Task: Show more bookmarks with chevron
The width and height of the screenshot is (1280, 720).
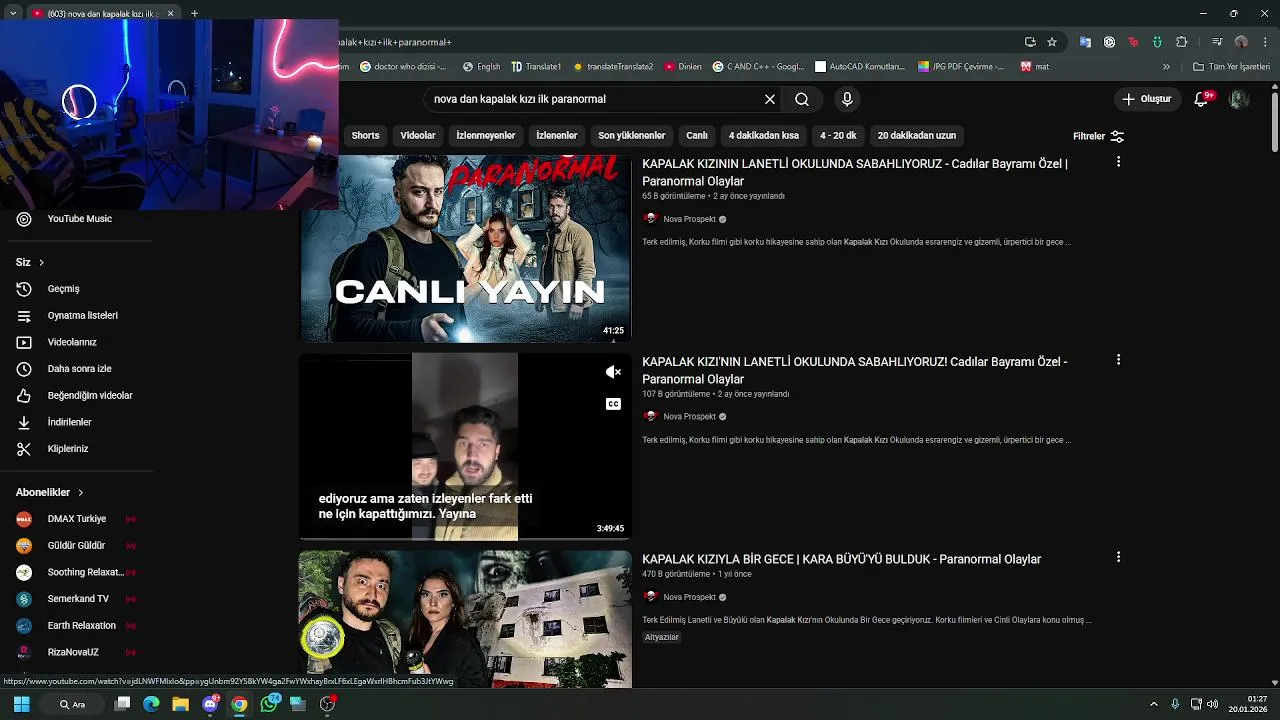Action: [1166, 67]
